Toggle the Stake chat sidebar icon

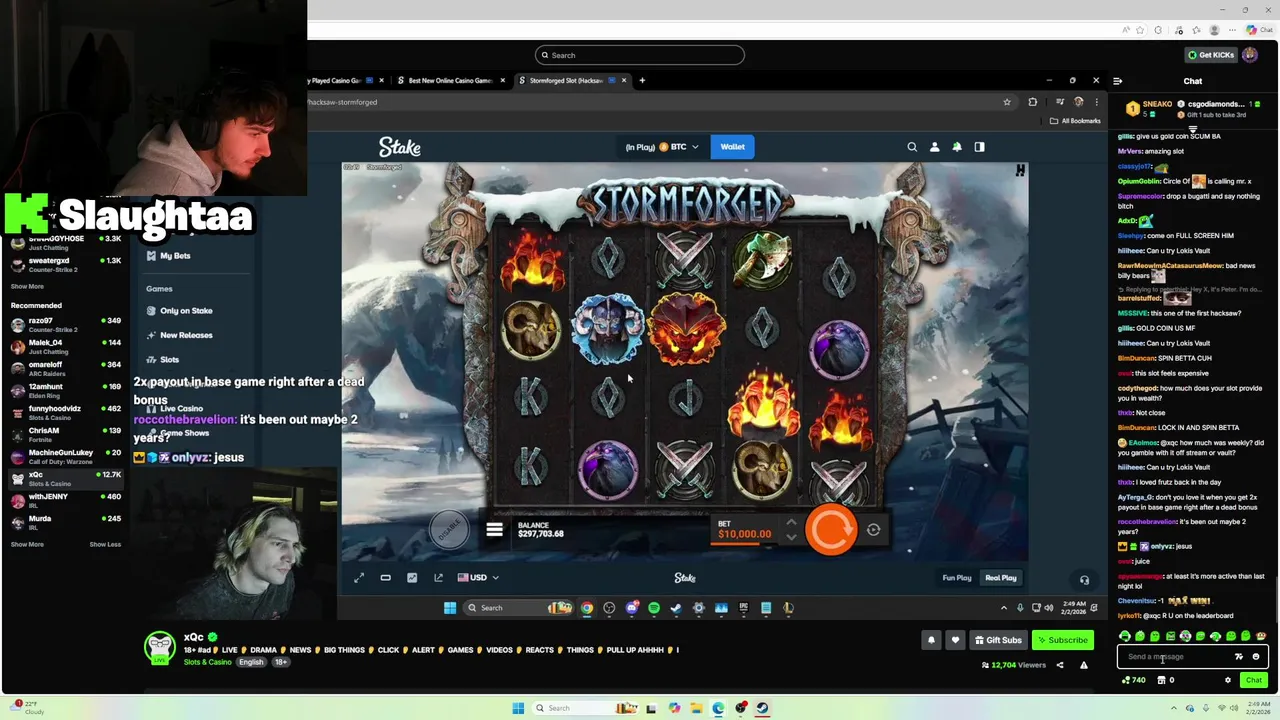(979, 147)
